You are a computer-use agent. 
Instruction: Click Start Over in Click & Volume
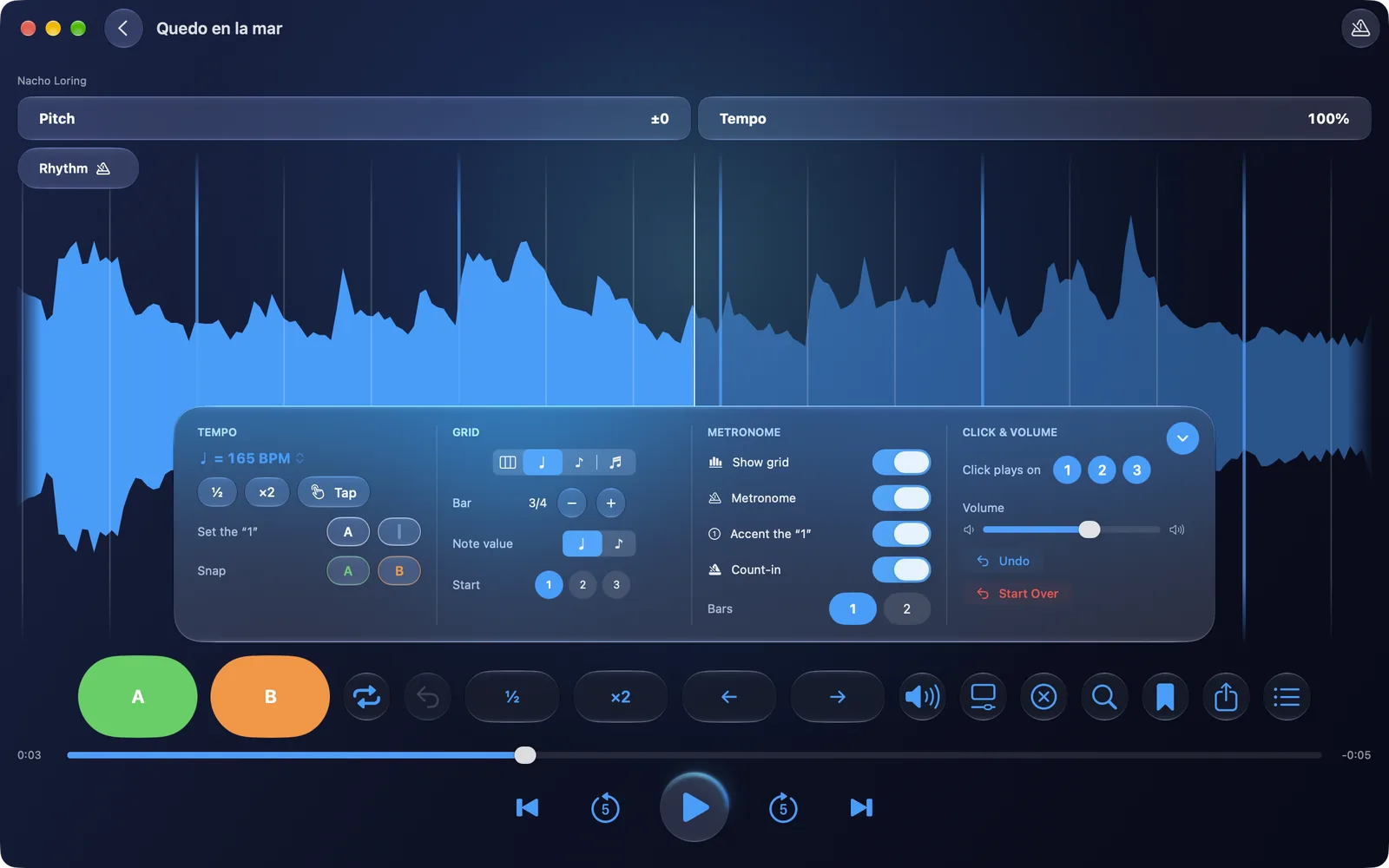[1017, 594]
